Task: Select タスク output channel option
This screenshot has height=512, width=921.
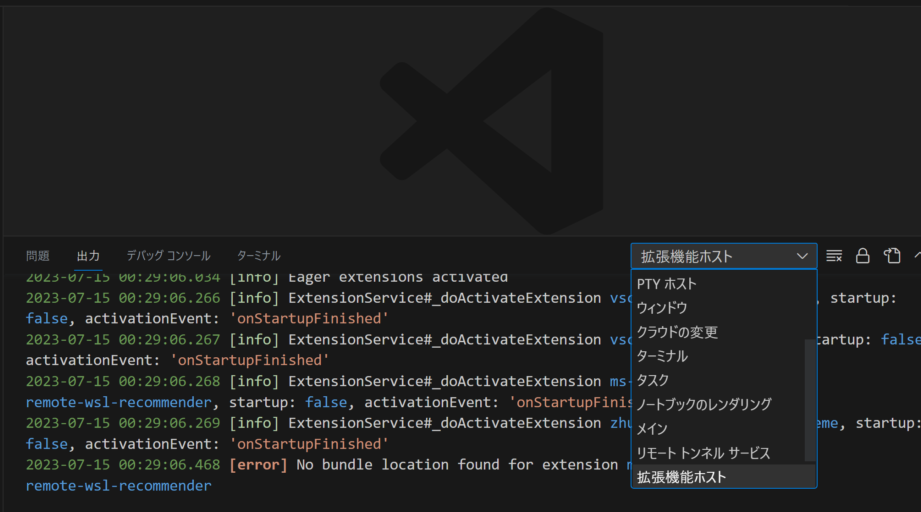Action: (x=653, y=380)
